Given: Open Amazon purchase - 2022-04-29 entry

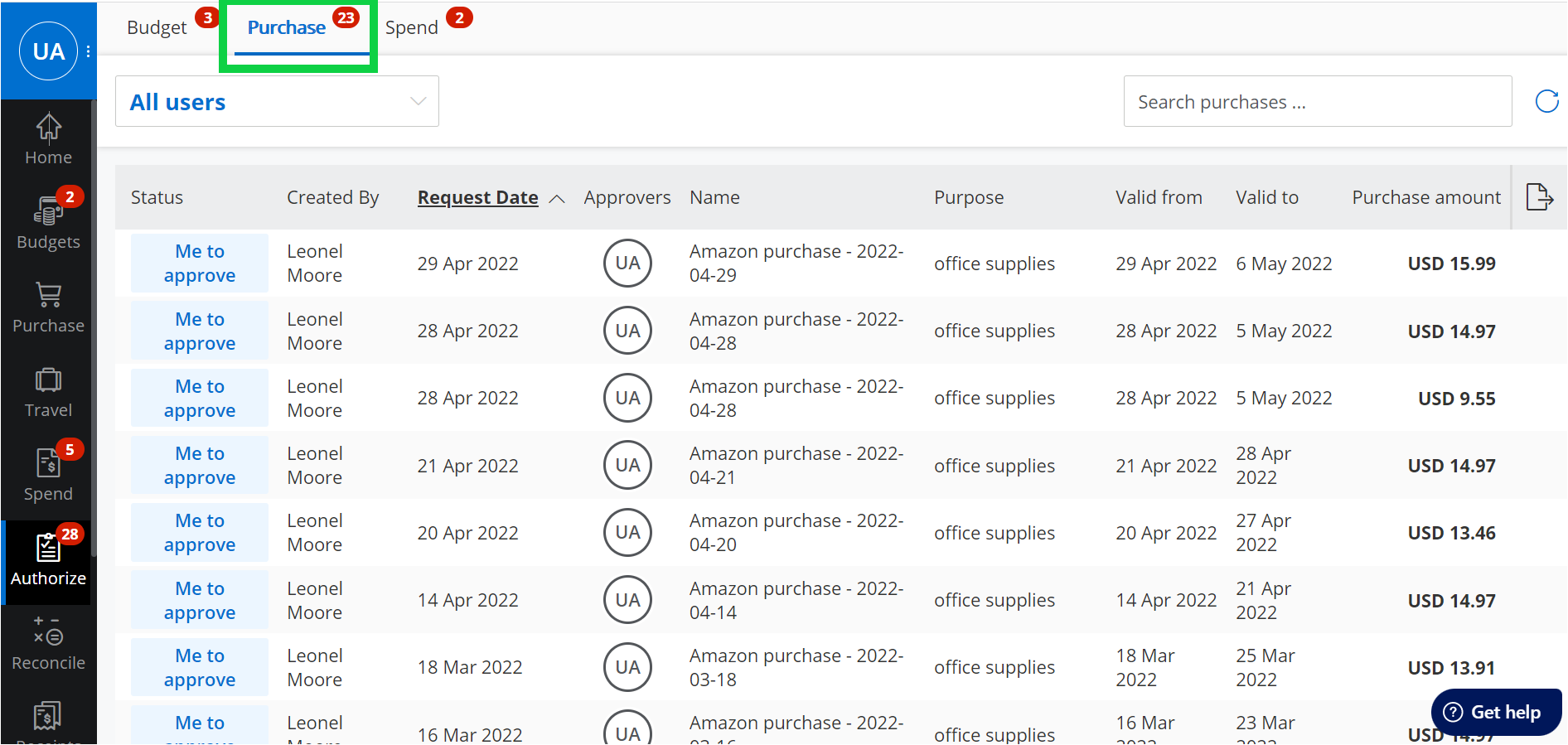Looking at the screenshot, I should (796, 263).
